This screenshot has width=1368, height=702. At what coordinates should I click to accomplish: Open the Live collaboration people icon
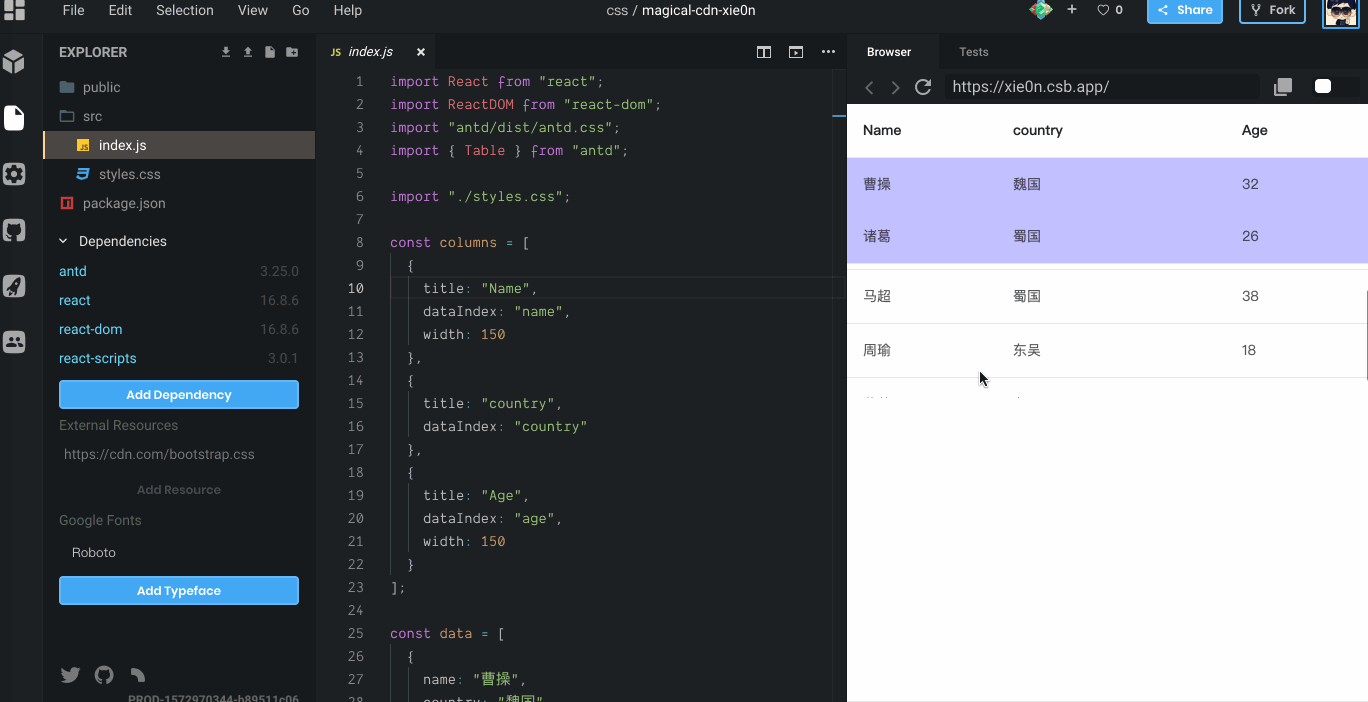(x=14, y=341)
